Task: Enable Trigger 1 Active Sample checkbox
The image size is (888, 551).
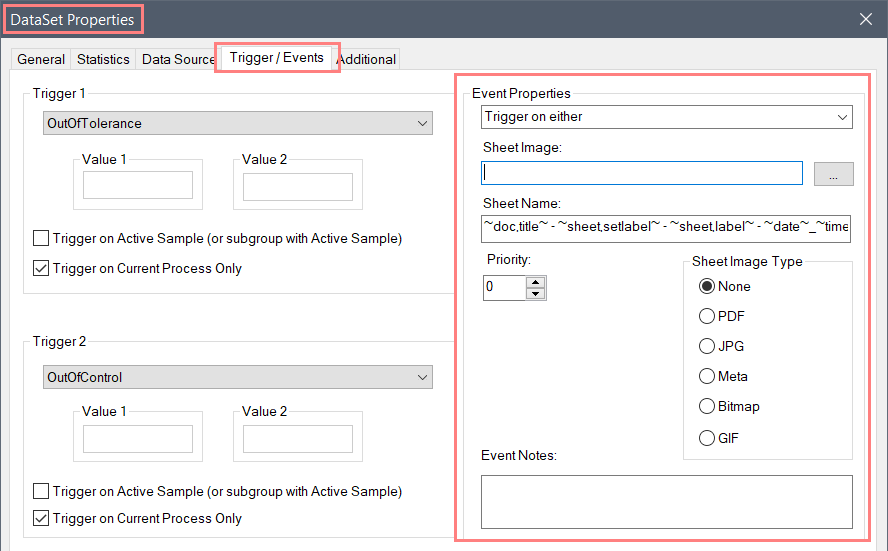Action: click(x=41, y=238)
